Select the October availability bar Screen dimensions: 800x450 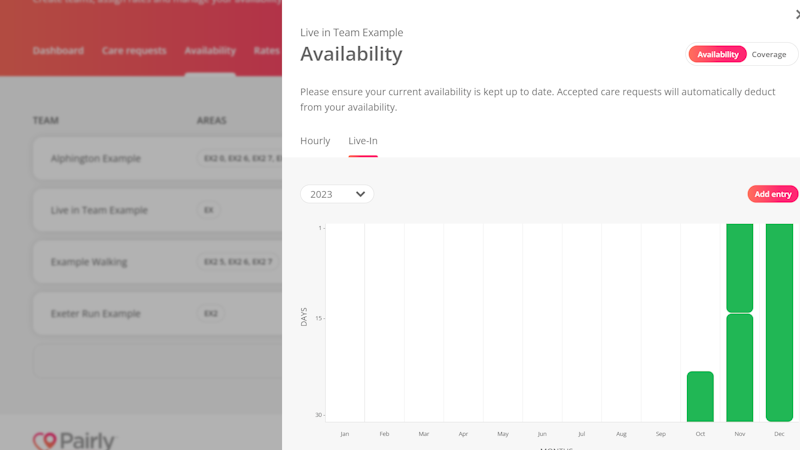[x=700, y=396]
